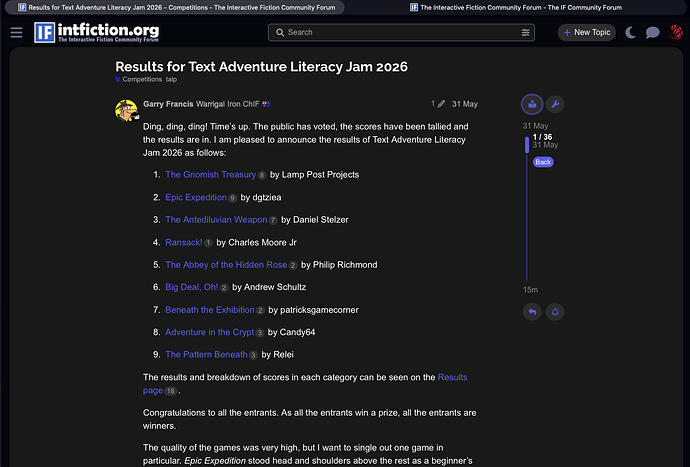
Task: Click the search magnifier icon
Action: [x=280, y=33]
